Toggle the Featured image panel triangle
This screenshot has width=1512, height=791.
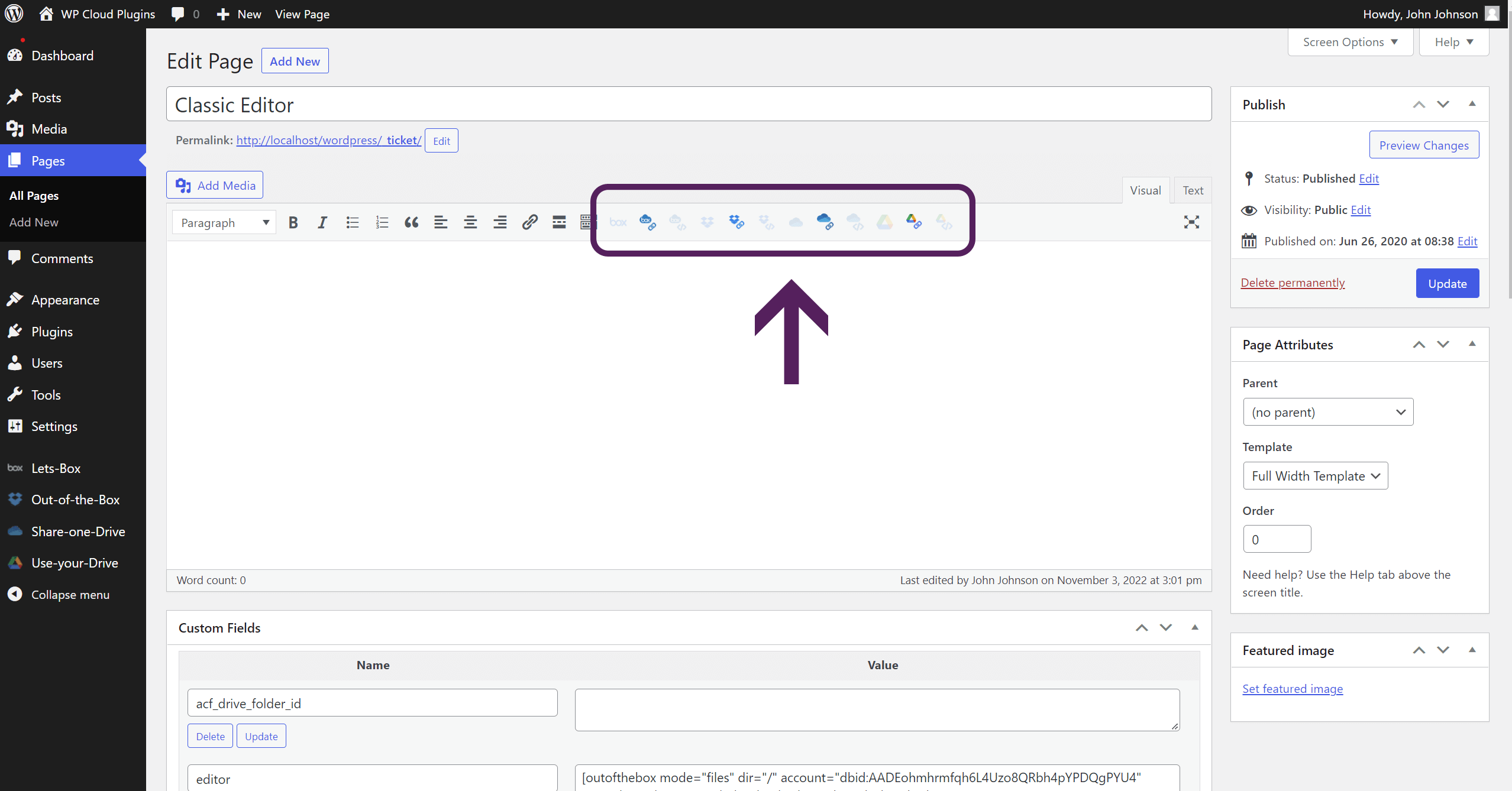coord(1472,650)
